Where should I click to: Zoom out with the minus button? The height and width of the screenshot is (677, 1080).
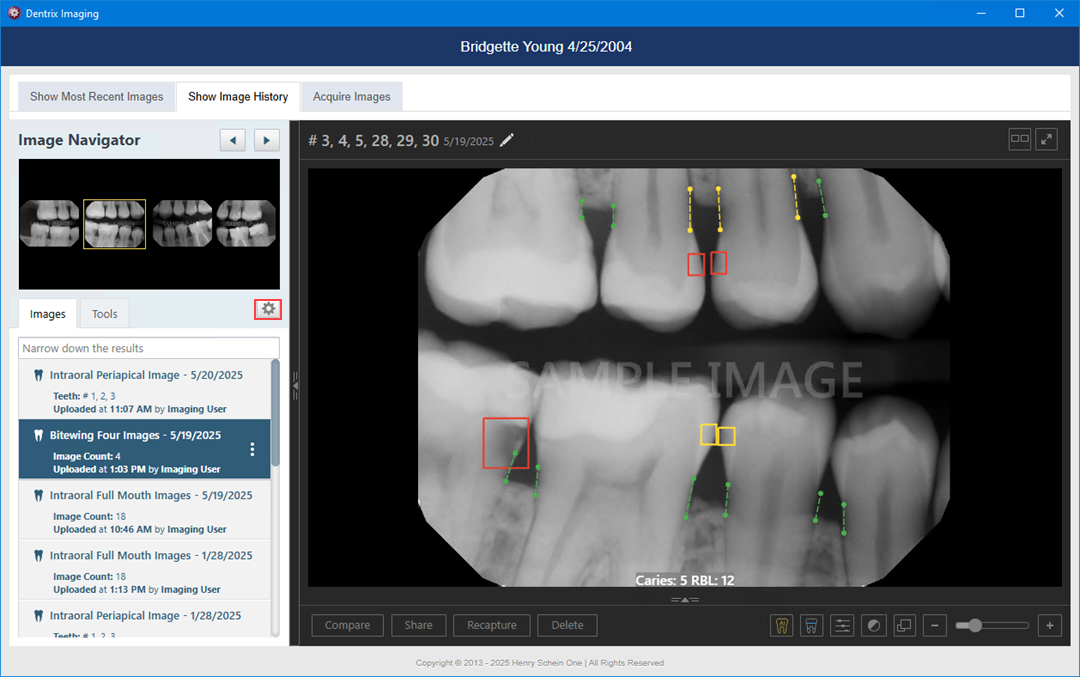pyautogui.click(x=935, y=625)
